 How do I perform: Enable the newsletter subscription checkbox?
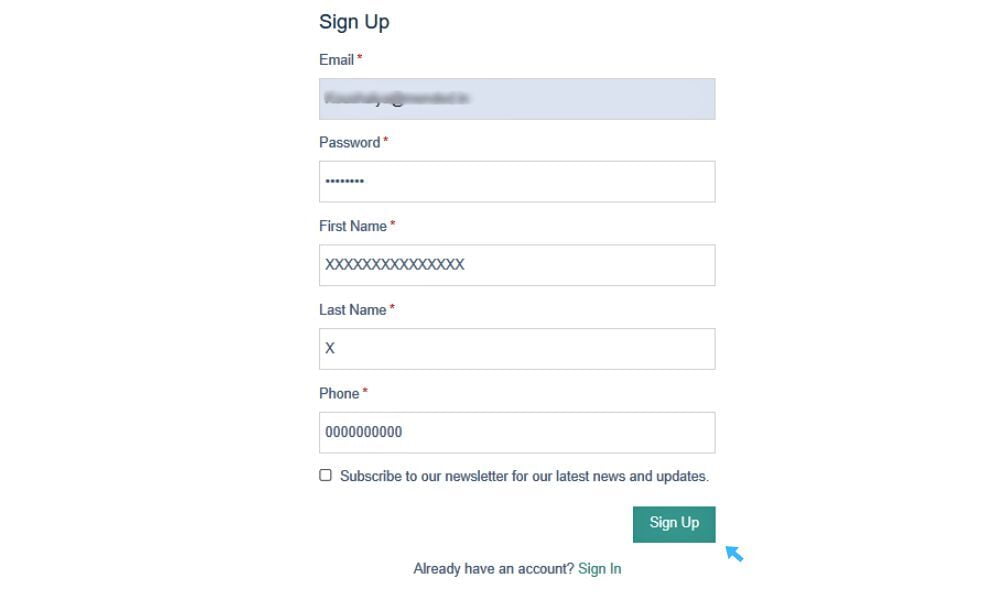click(x=326, y=475)
